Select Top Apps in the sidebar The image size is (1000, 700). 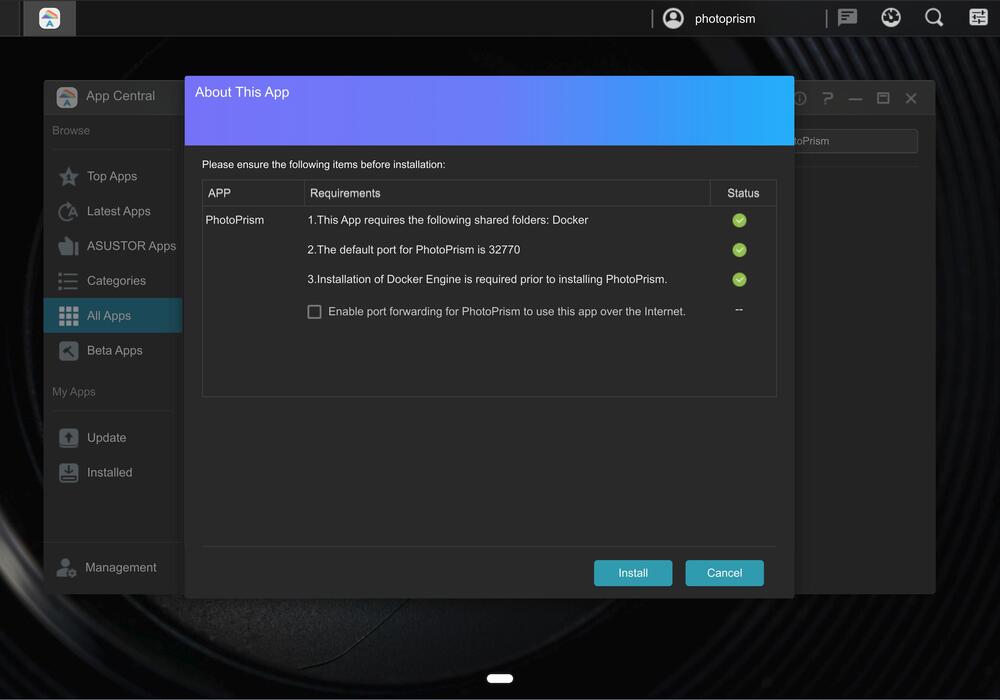[110, 176]
